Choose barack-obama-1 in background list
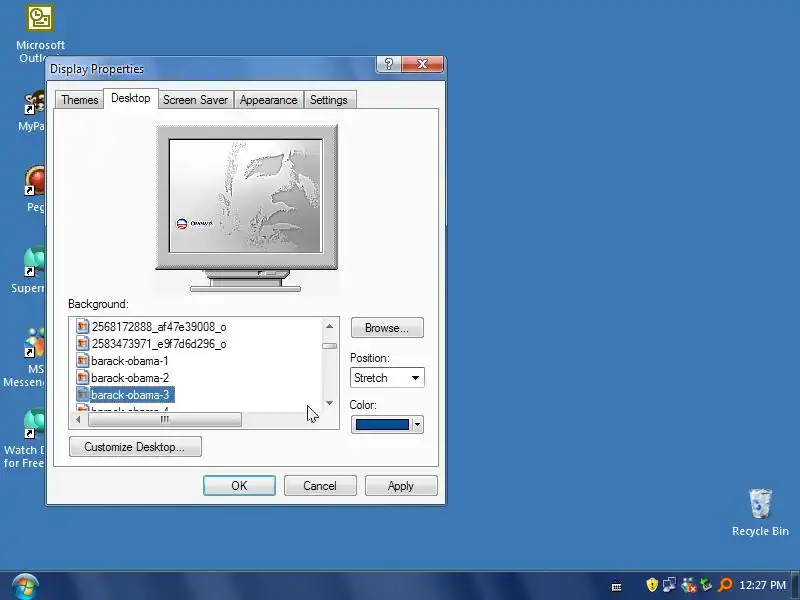Image resolution: width=800 pixels, height=600 pixels. pos(130,361)
